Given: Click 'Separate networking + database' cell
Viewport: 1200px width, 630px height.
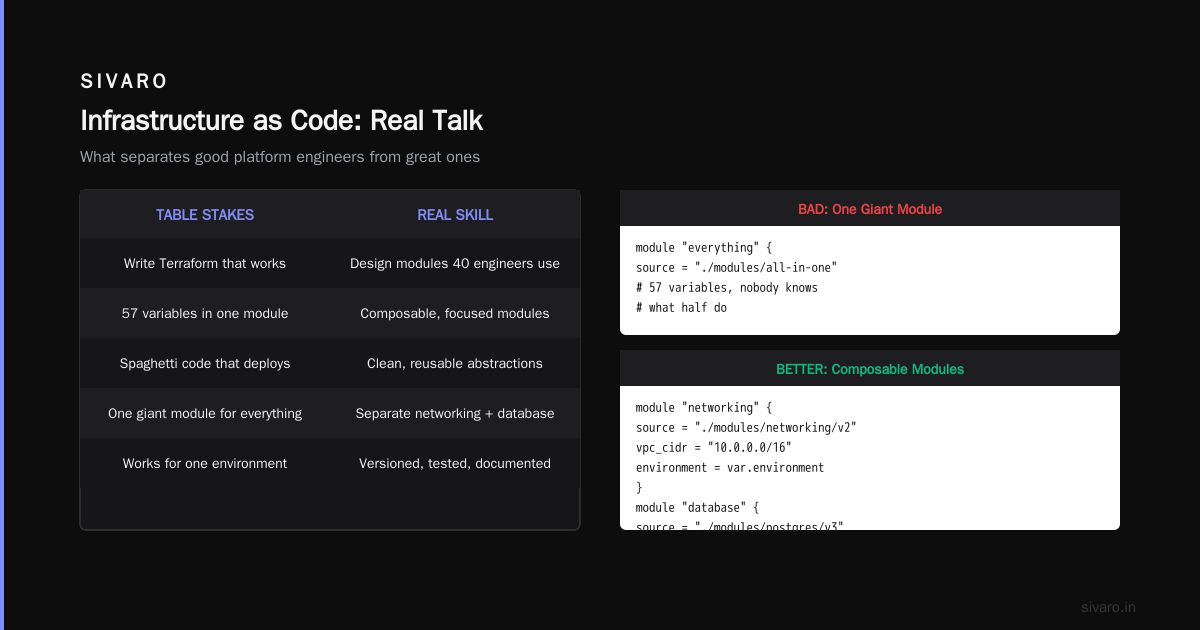Looking at the screenshot, I should (455, 414).
